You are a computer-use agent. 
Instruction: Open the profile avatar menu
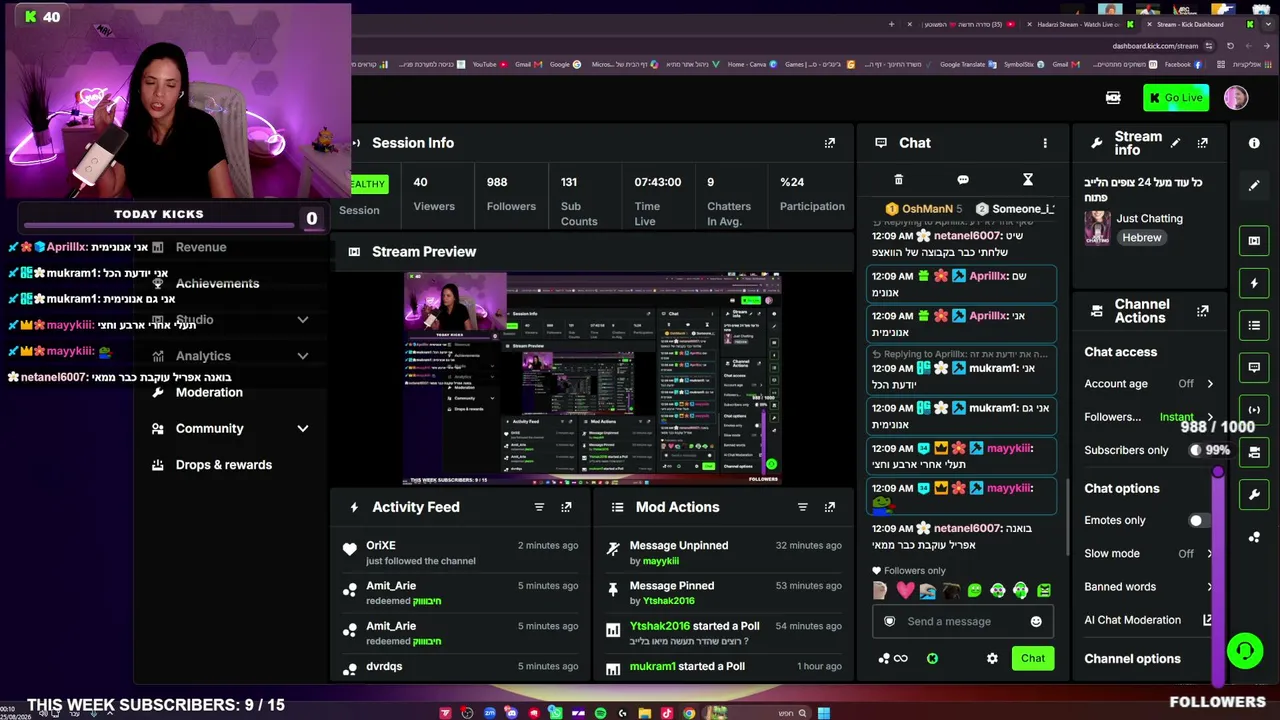coord(1236,97)
